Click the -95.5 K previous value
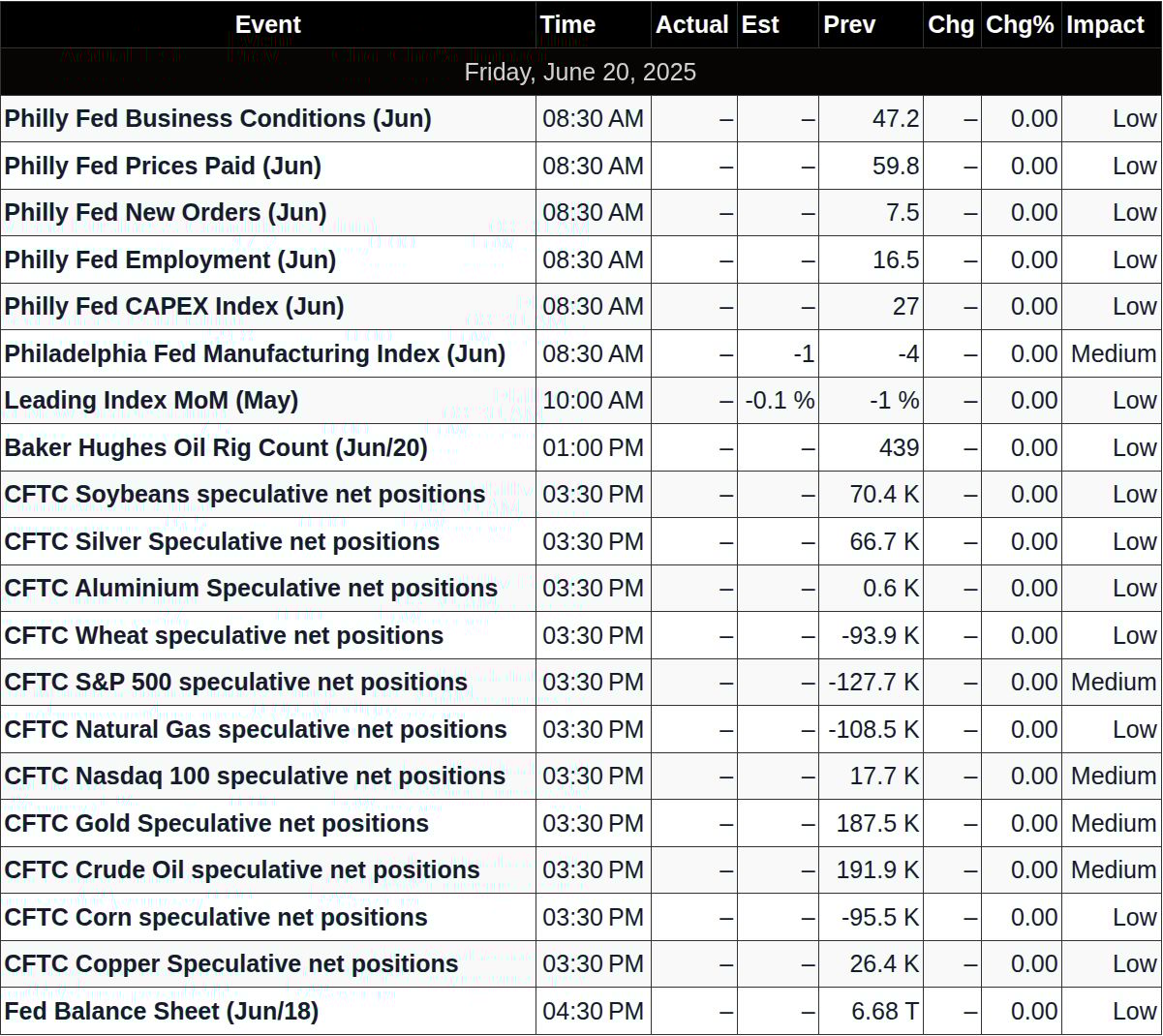Screen dimensions: 1163x1036 tap(881, 918)
